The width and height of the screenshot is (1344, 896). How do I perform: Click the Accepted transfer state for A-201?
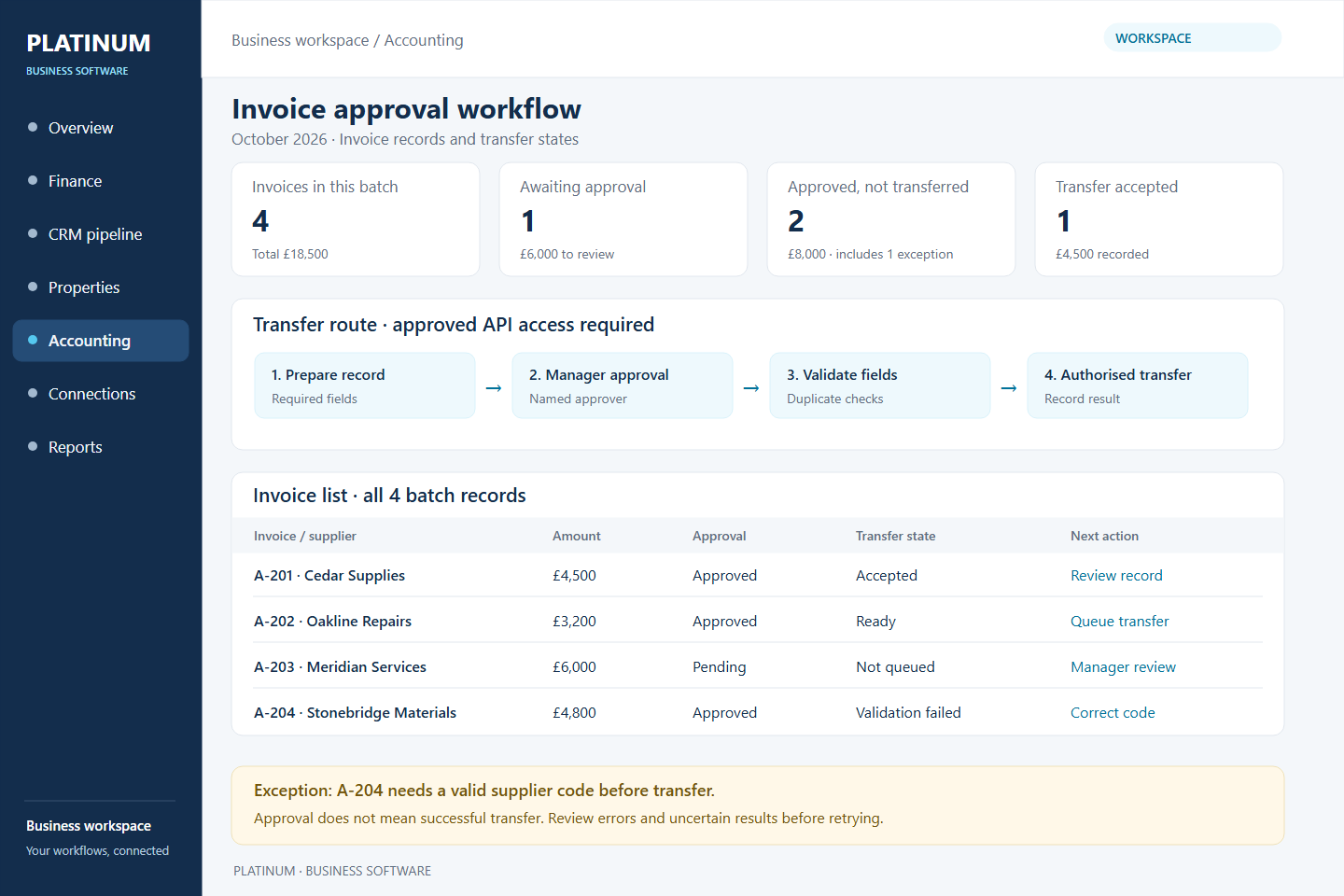(887, 576)
